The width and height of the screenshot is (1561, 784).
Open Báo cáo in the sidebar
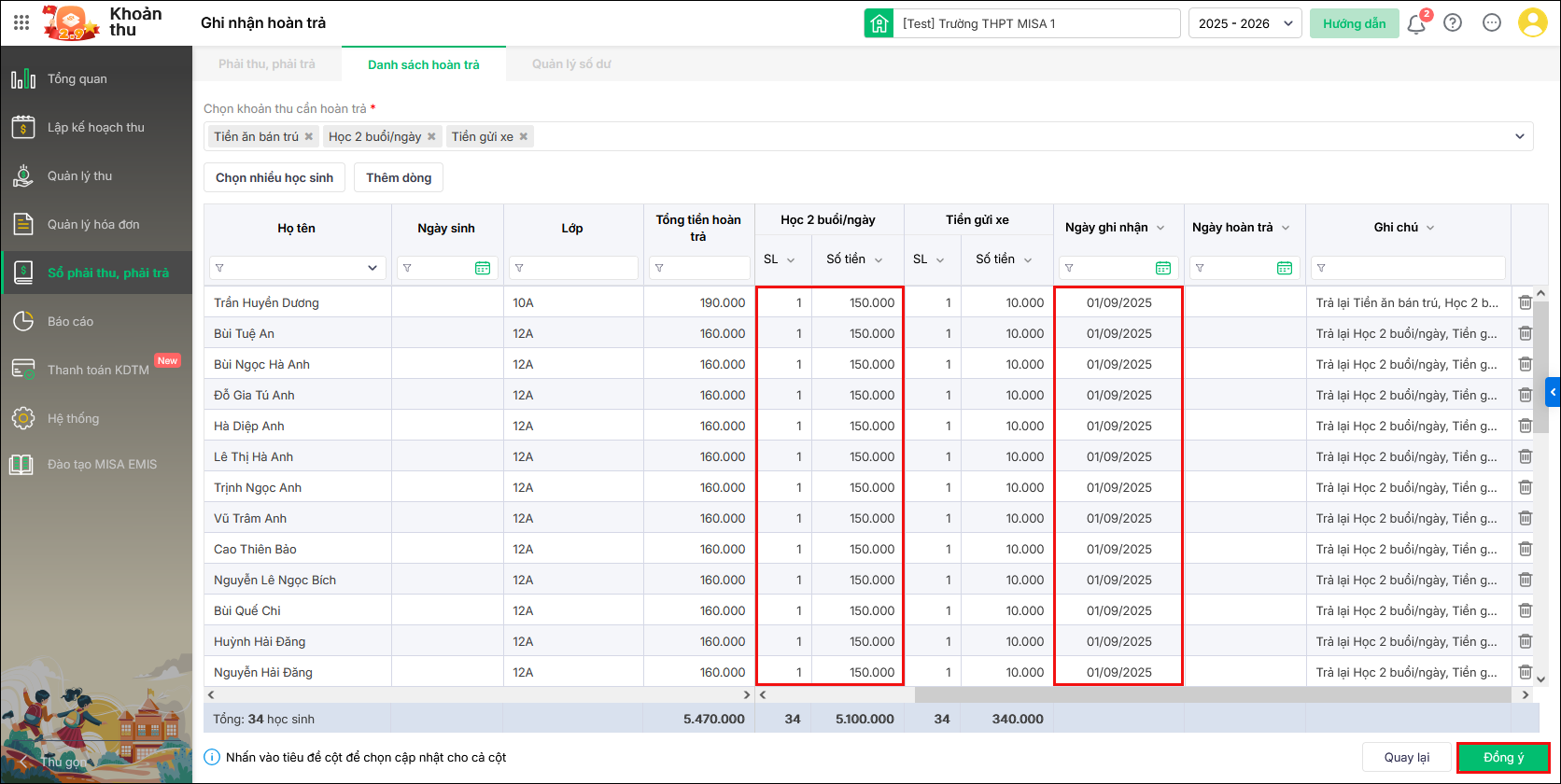tap(71, 321)
